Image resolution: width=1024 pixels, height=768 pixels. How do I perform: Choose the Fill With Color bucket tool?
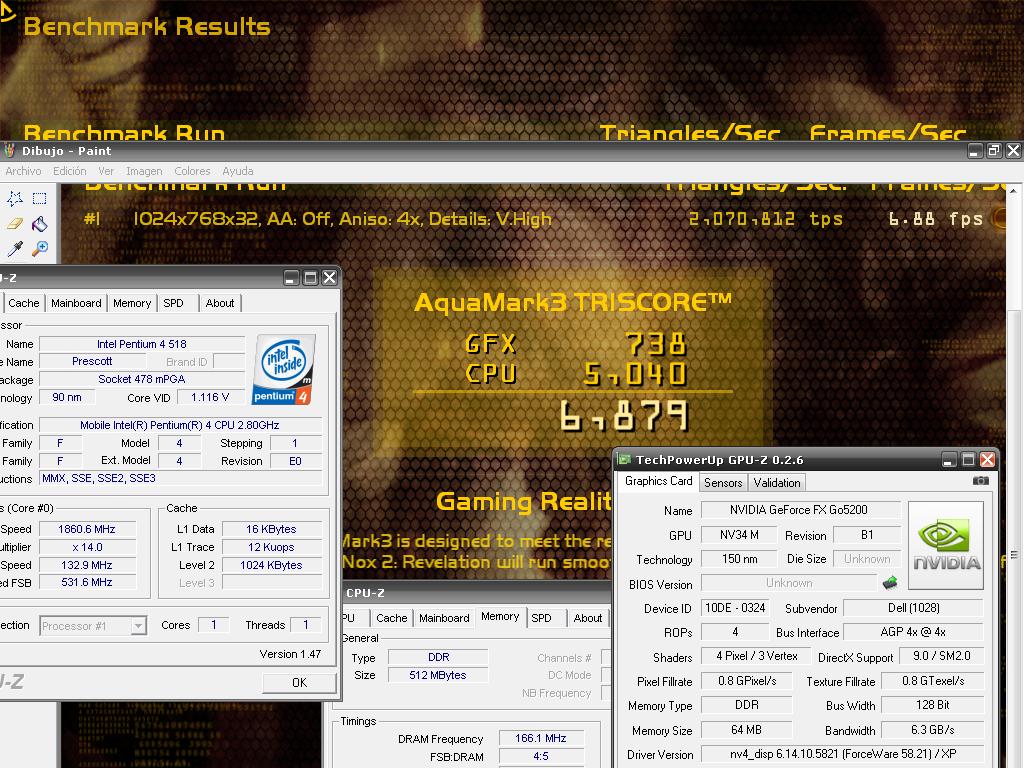coord(40,223)
